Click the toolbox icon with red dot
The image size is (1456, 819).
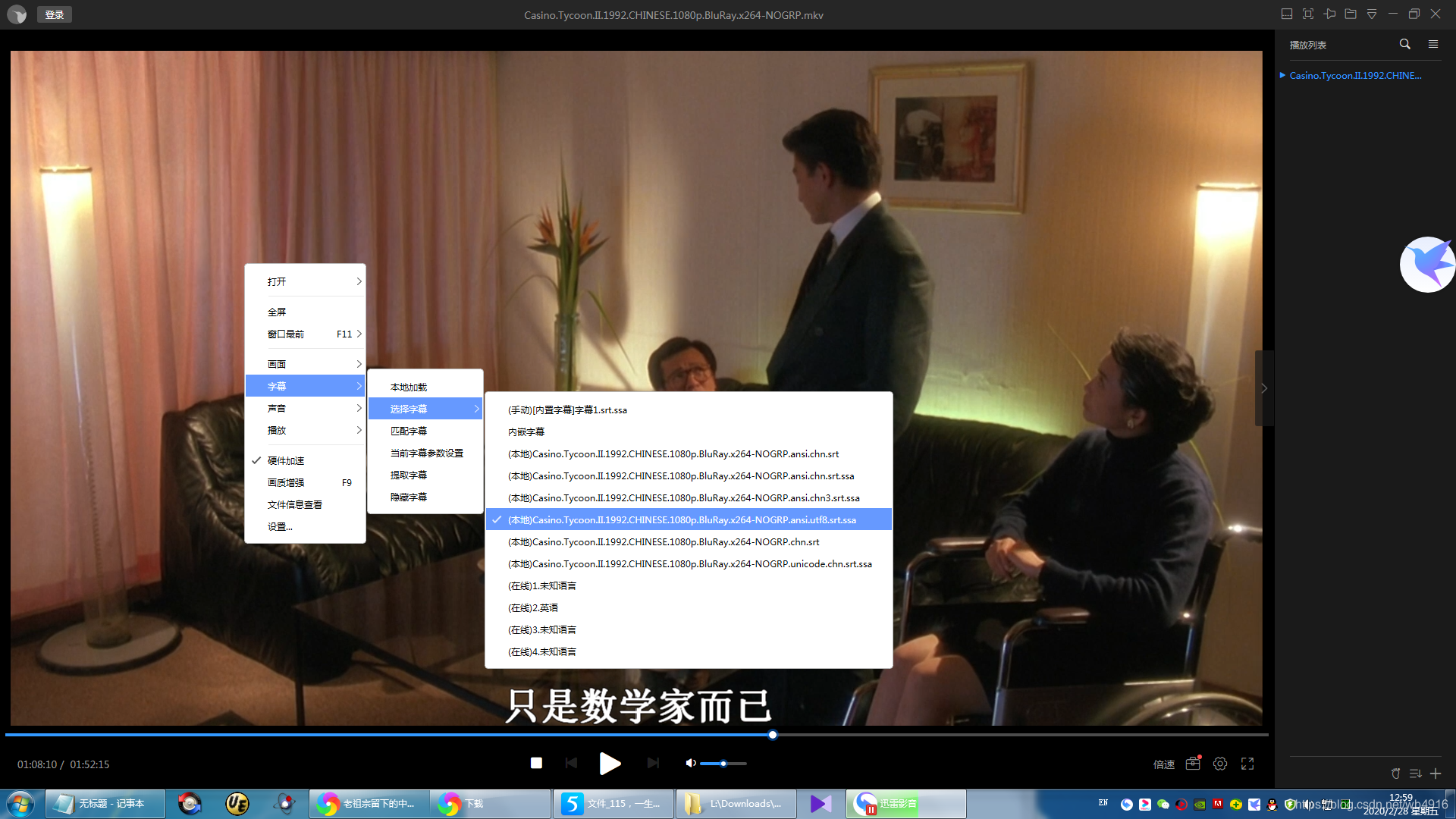coord(1193,764)
